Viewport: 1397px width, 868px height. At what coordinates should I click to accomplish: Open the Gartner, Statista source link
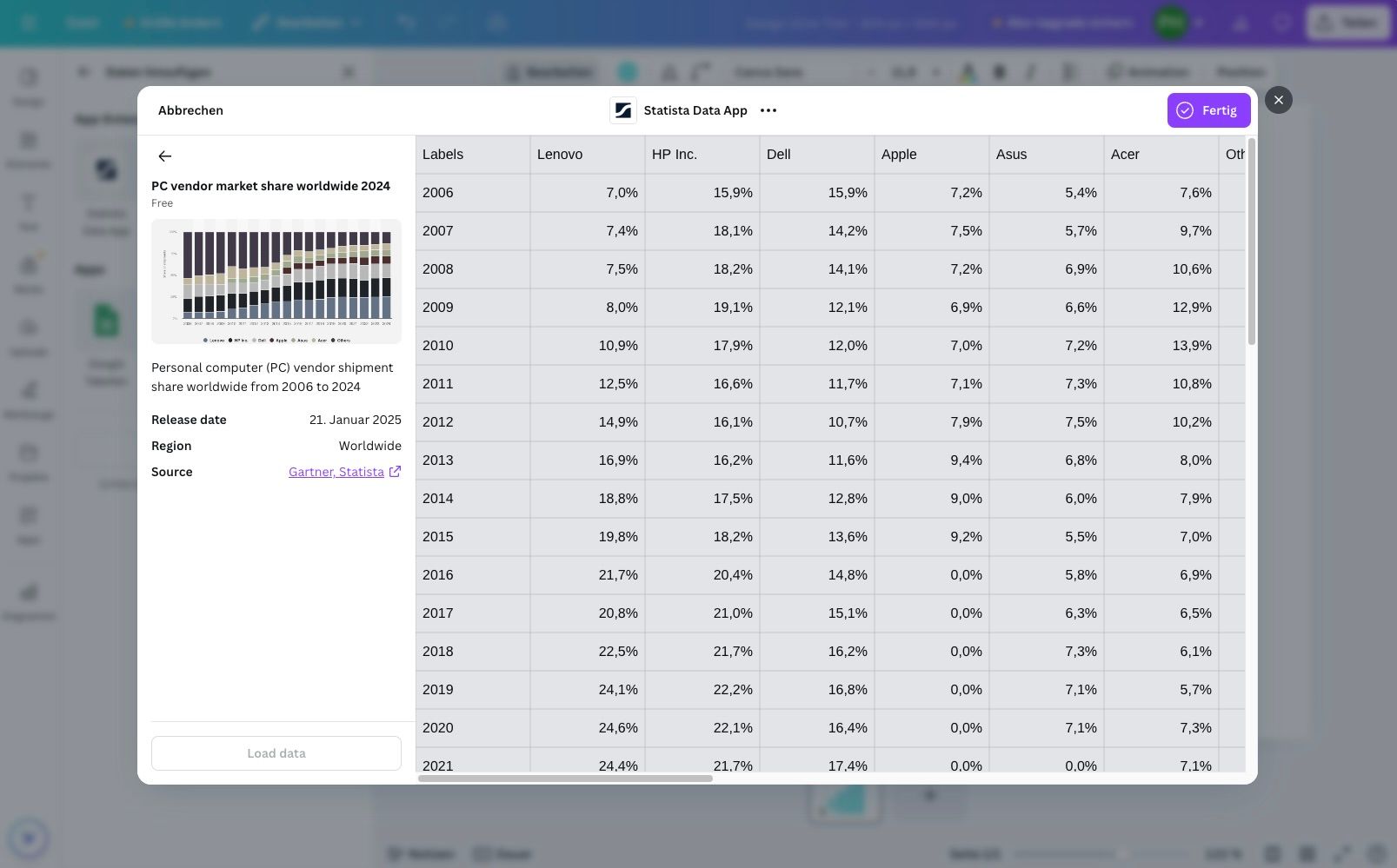[336, 472]
